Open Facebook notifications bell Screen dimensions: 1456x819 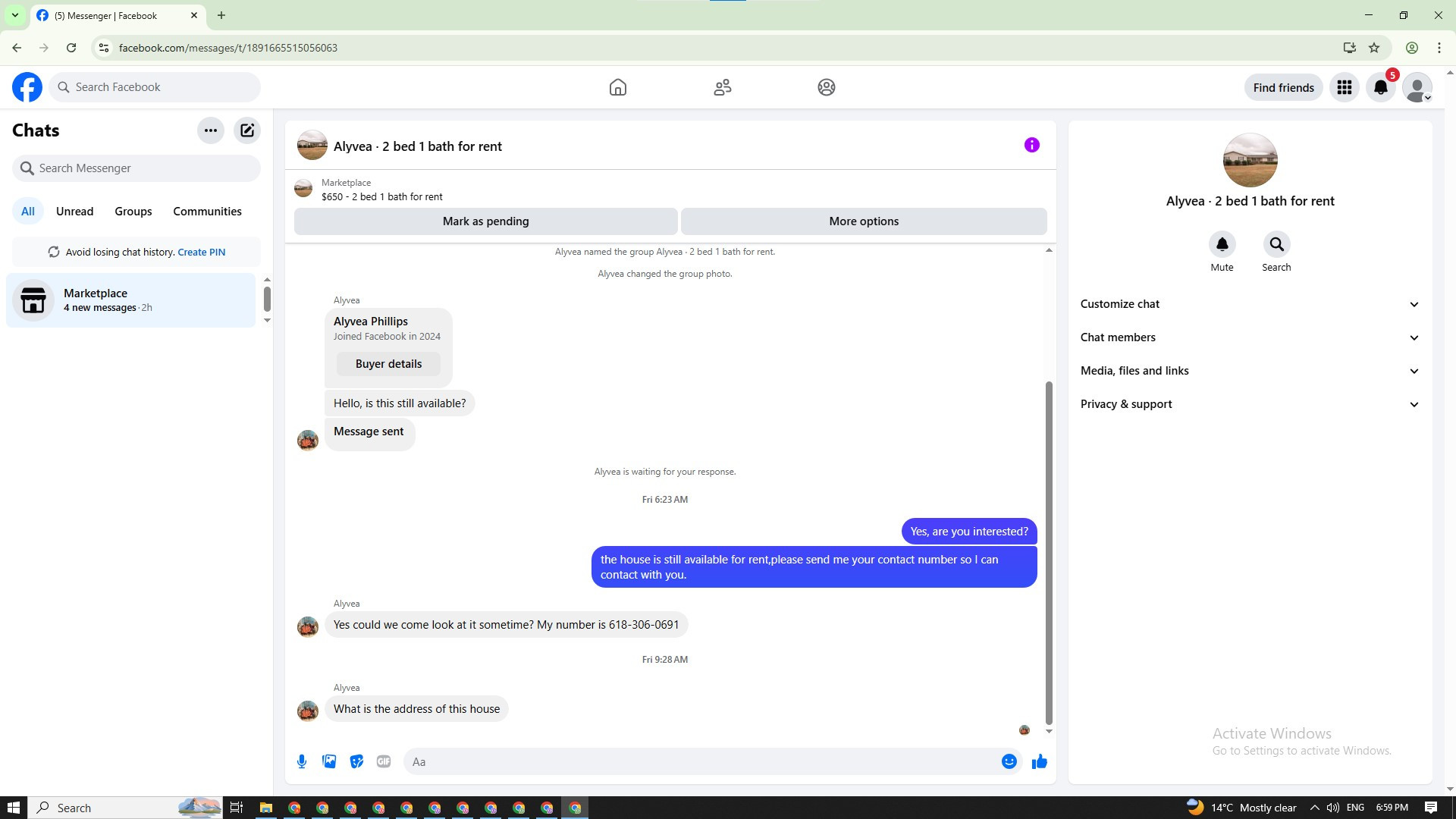(x=1380, y=87)
